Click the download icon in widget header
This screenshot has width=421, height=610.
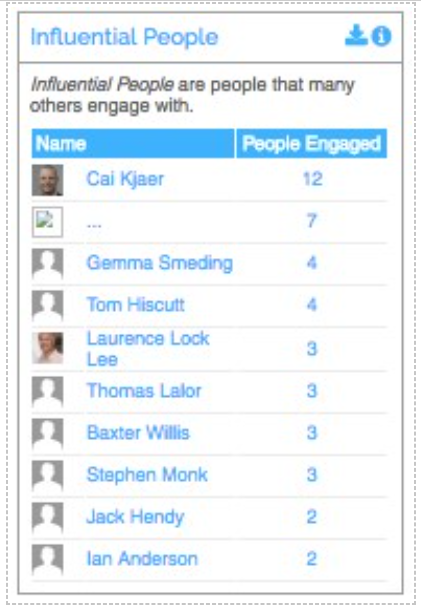tap(356, 36)
